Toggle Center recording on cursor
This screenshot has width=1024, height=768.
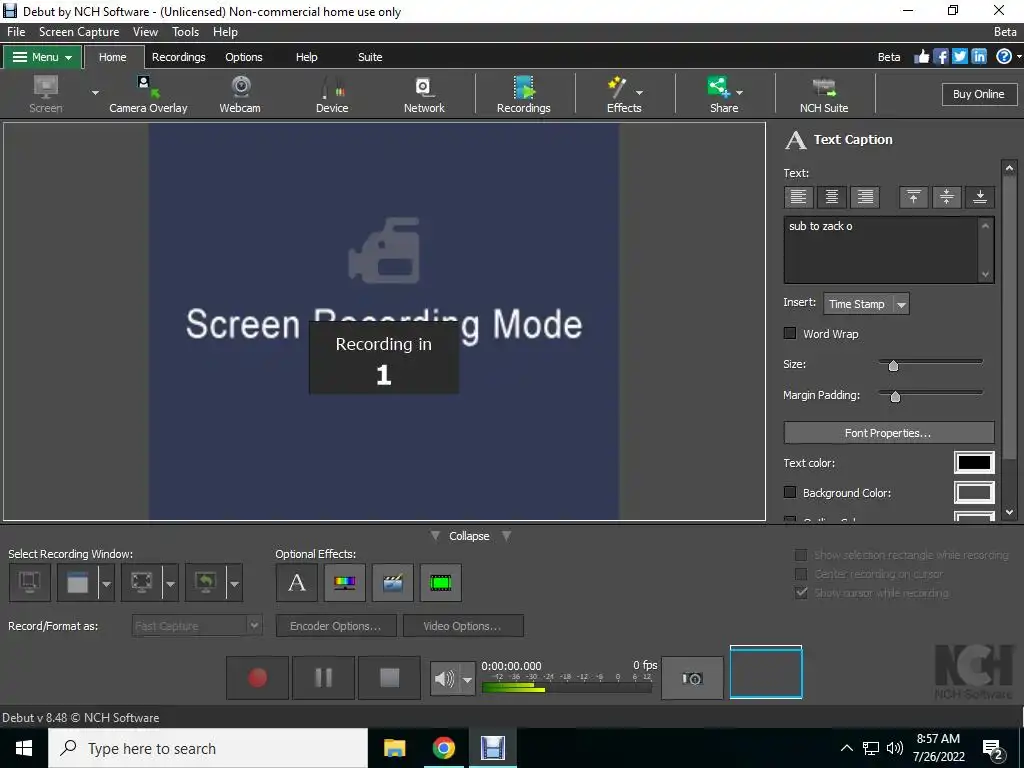pyautogui.click(x=801, y=574)
